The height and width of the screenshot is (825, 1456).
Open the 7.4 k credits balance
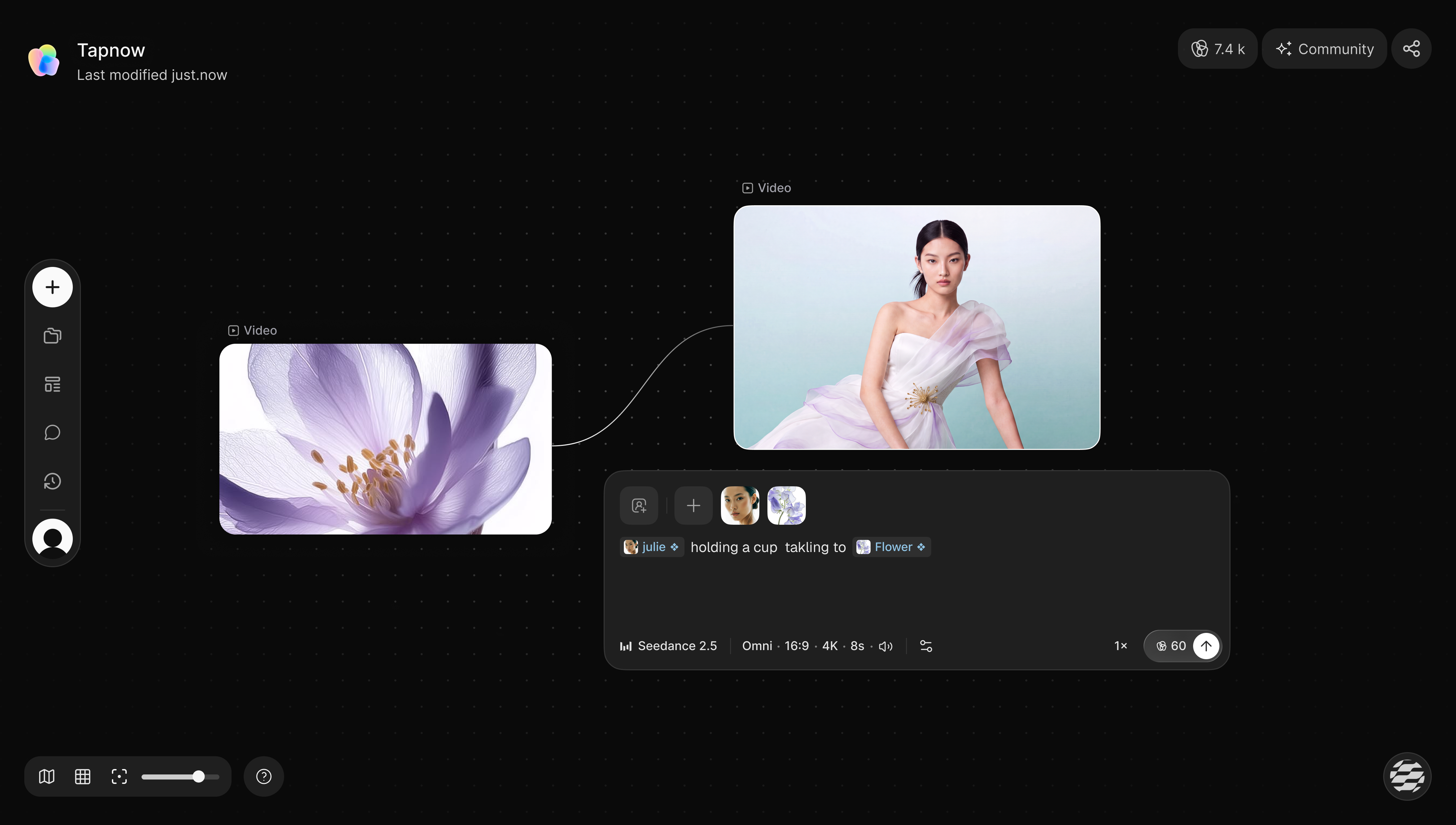click(x=1217, y=49)
